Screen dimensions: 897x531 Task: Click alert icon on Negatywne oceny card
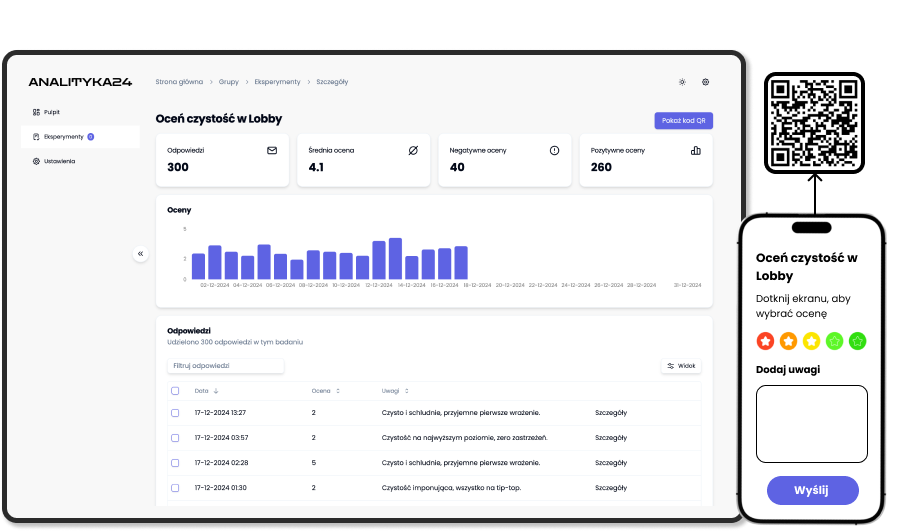click(x=554, y=150)
